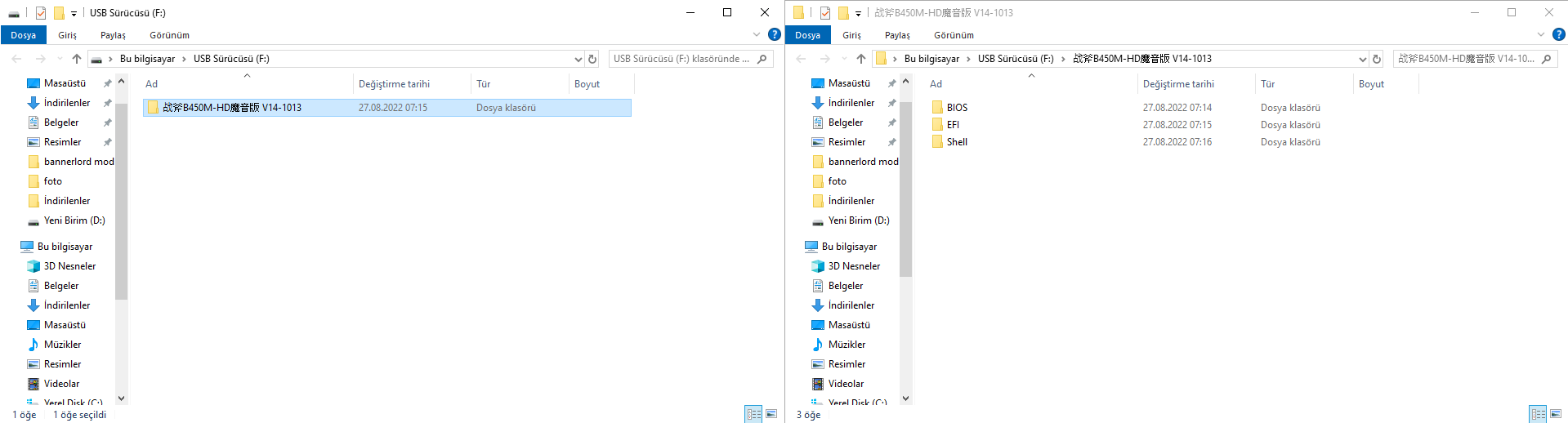Viewport: 1568px width, 423px height.
Task: Expand ribbon chevron in right window
Action: pos(1541,34)
